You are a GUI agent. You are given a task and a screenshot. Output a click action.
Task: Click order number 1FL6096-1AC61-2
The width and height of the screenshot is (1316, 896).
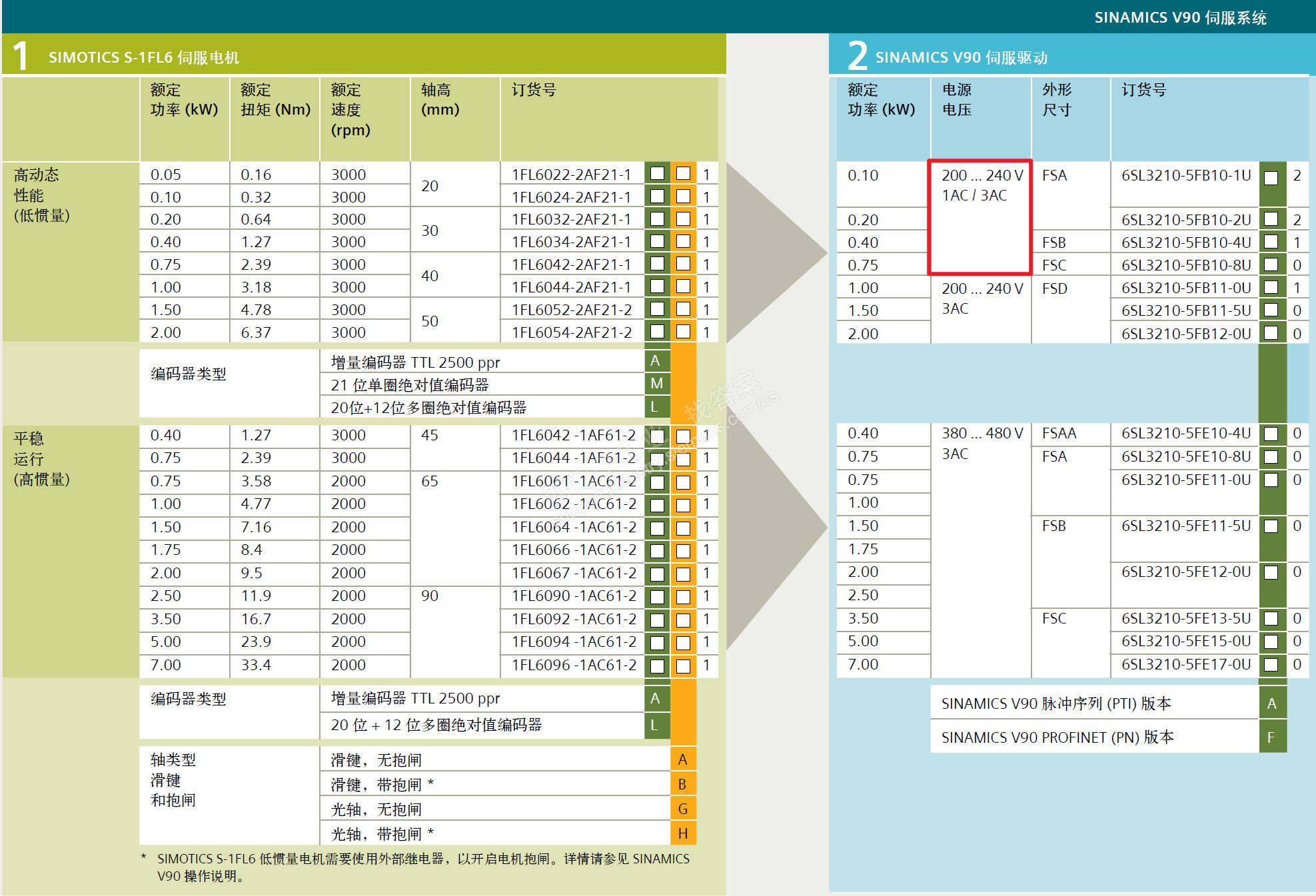(x=574, y=665)
